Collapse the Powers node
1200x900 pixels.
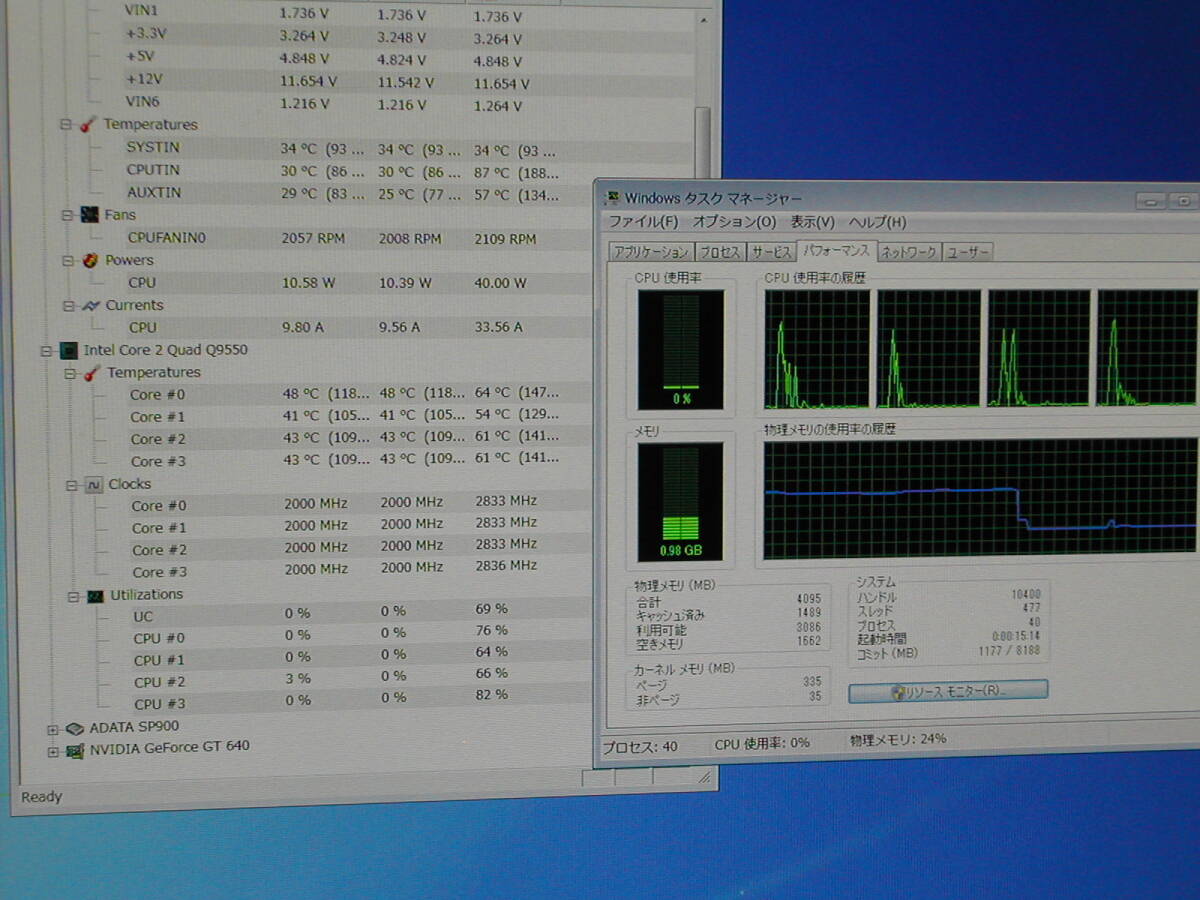coord(68,260)
